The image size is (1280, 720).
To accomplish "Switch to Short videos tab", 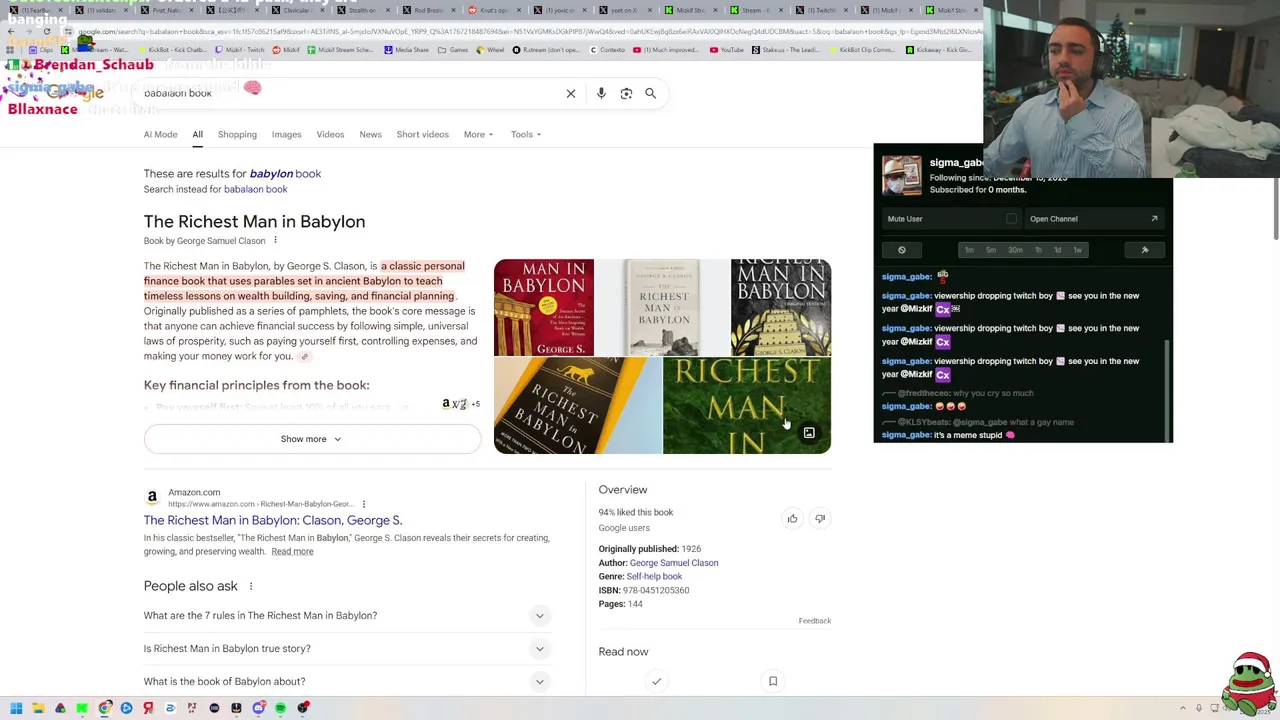I will point(422,134).
